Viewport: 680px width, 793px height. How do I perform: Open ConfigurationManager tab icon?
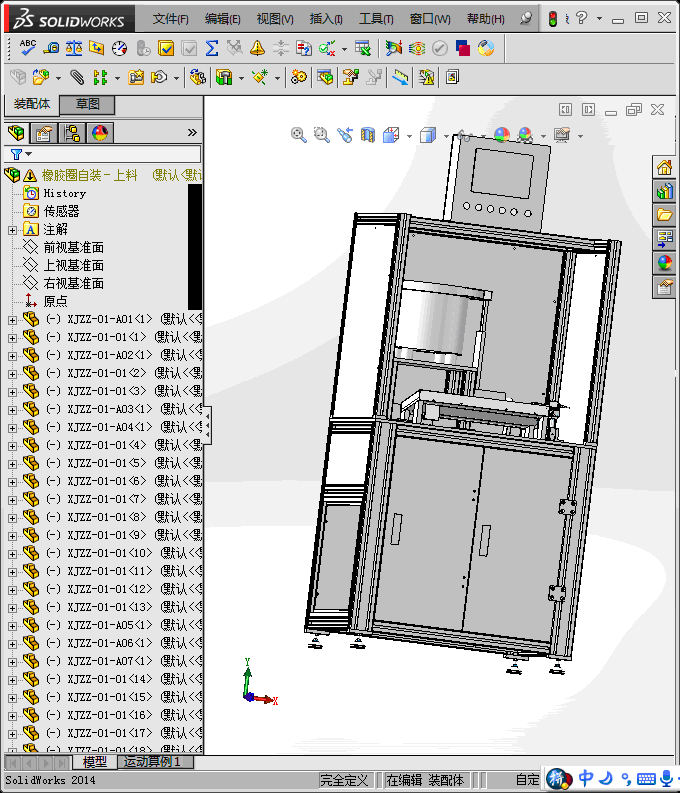tap(72, 133)
